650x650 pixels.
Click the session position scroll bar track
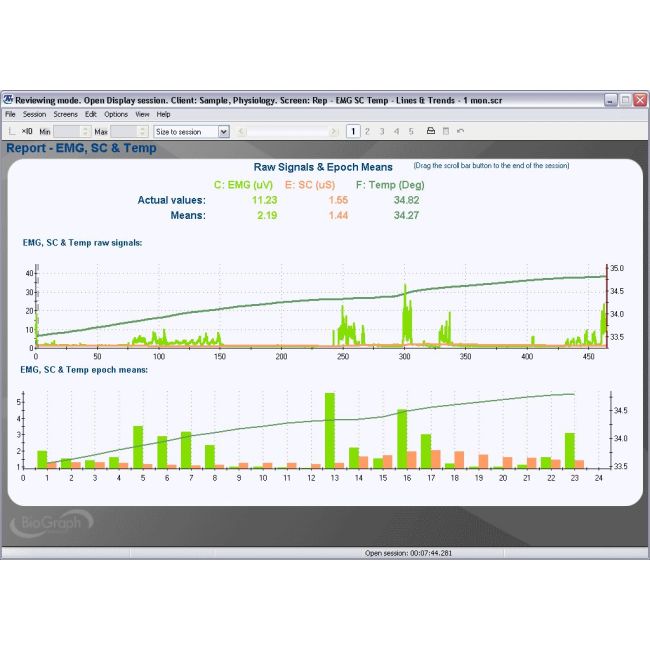(x=288, y=132)
